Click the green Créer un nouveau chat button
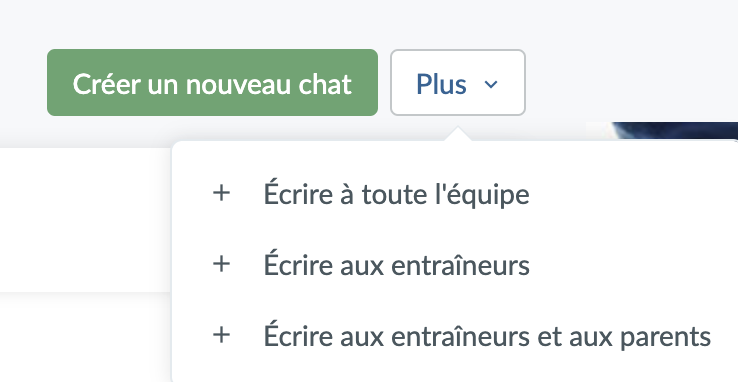Viewport: 738px width, 382px height. click(212, 82)
